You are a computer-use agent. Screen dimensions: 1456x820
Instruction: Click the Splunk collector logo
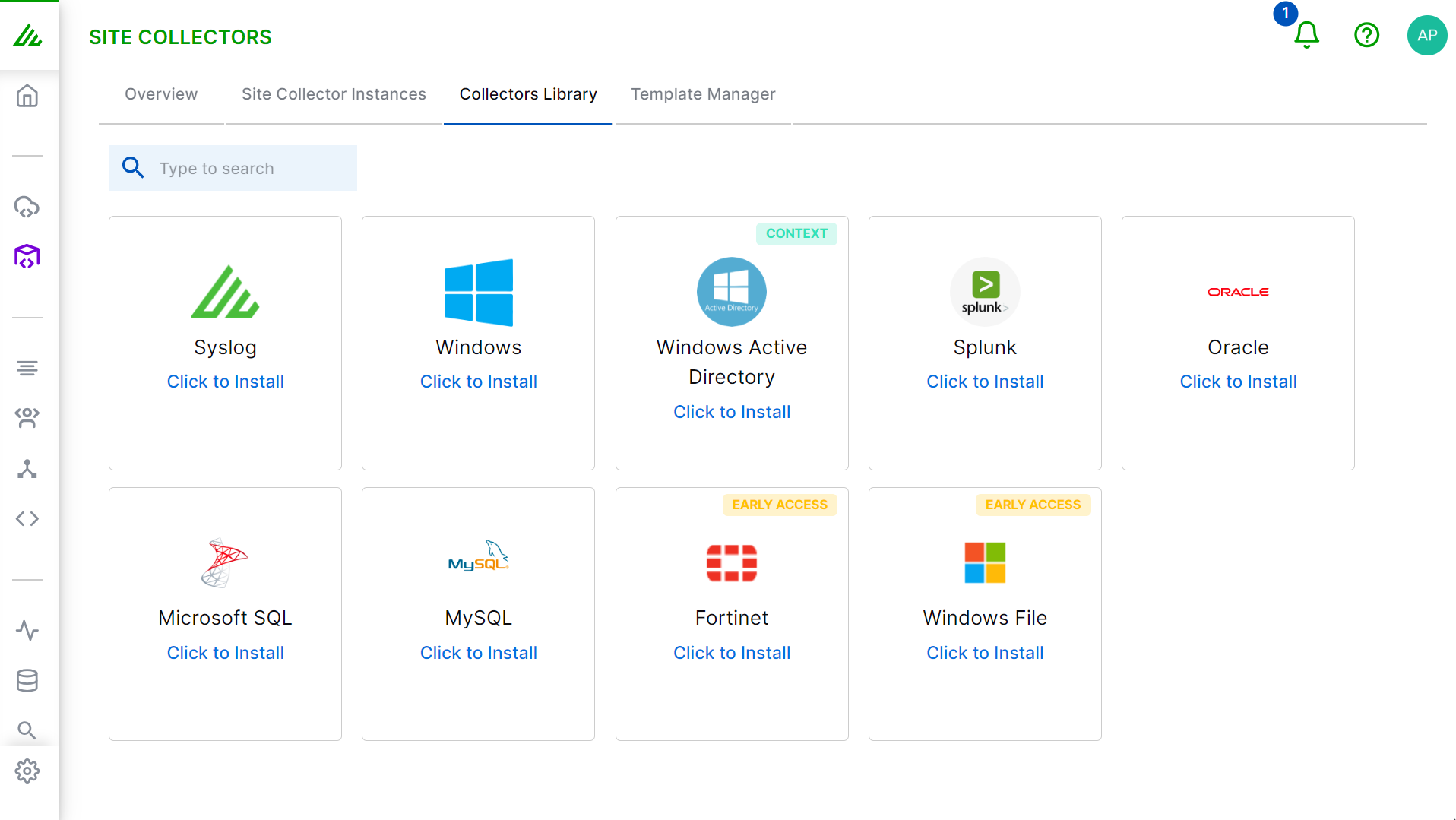pos(985,292)
